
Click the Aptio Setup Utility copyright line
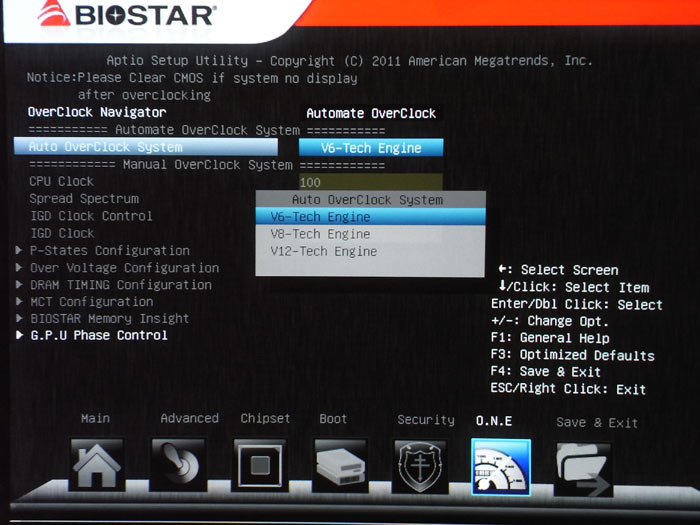350,60
